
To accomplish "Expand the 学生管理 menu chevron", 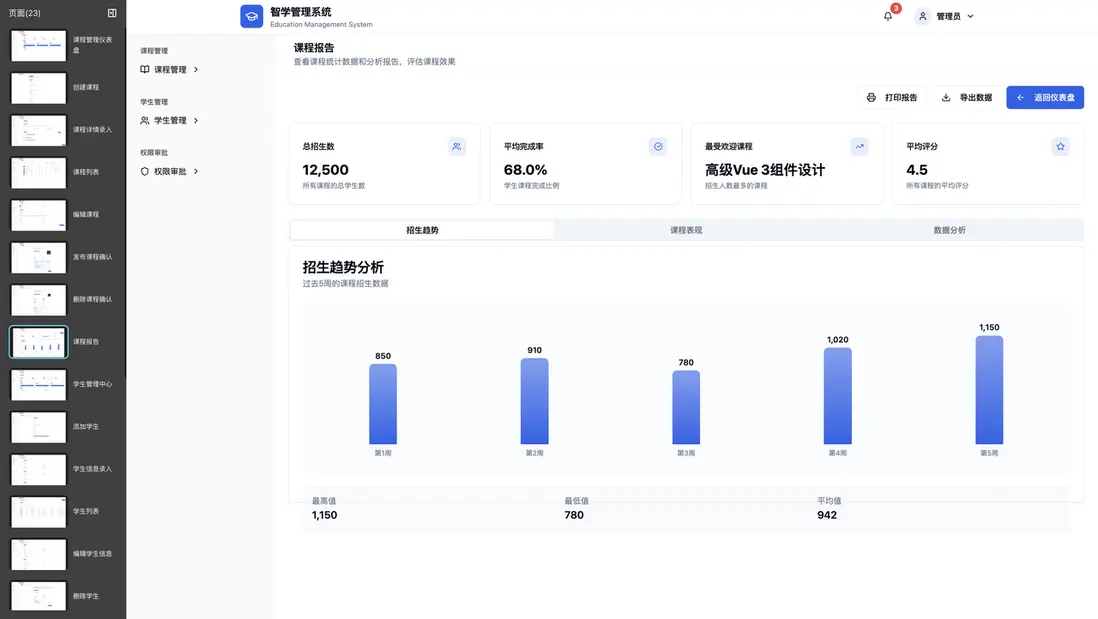I will click(196, 120).
